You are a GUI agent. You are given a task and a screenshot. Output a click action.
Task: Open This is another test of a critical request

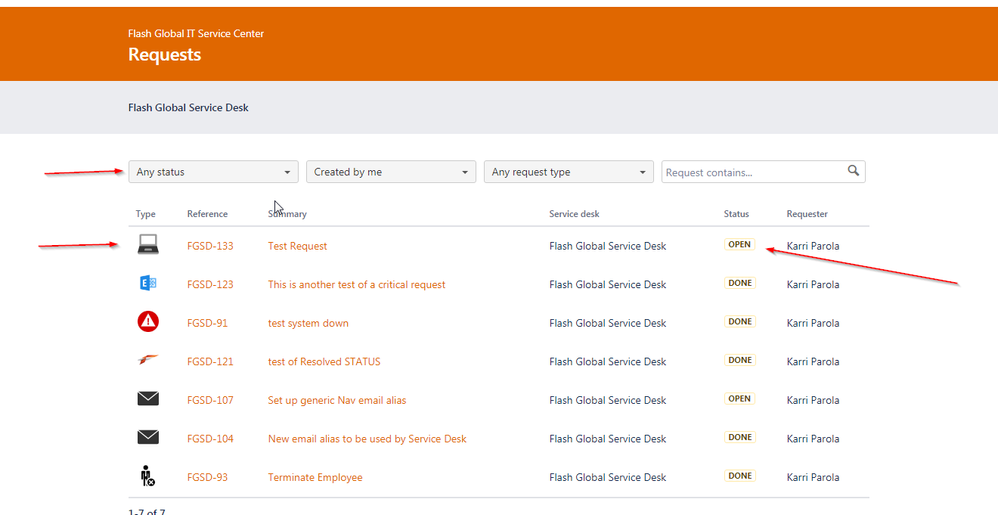356,285
